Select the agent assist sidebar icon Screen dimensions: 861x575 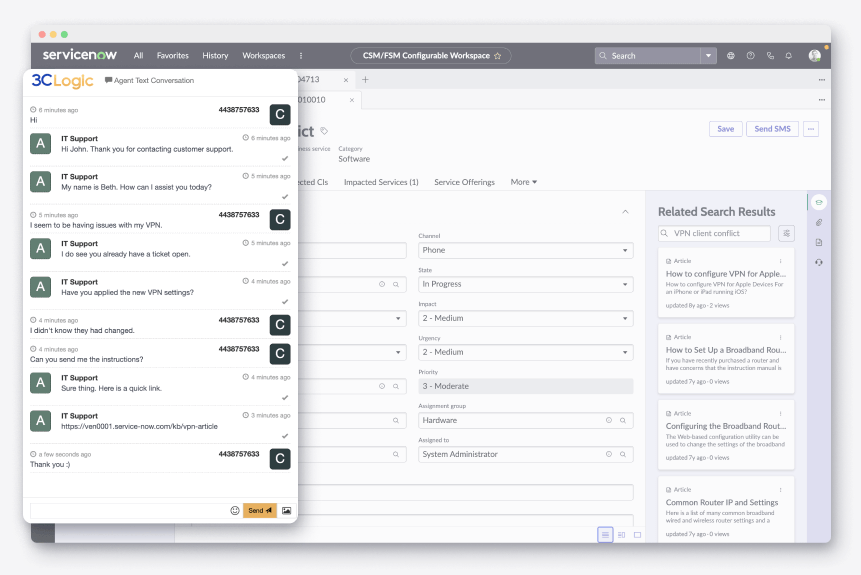click(x=819, y=202)
